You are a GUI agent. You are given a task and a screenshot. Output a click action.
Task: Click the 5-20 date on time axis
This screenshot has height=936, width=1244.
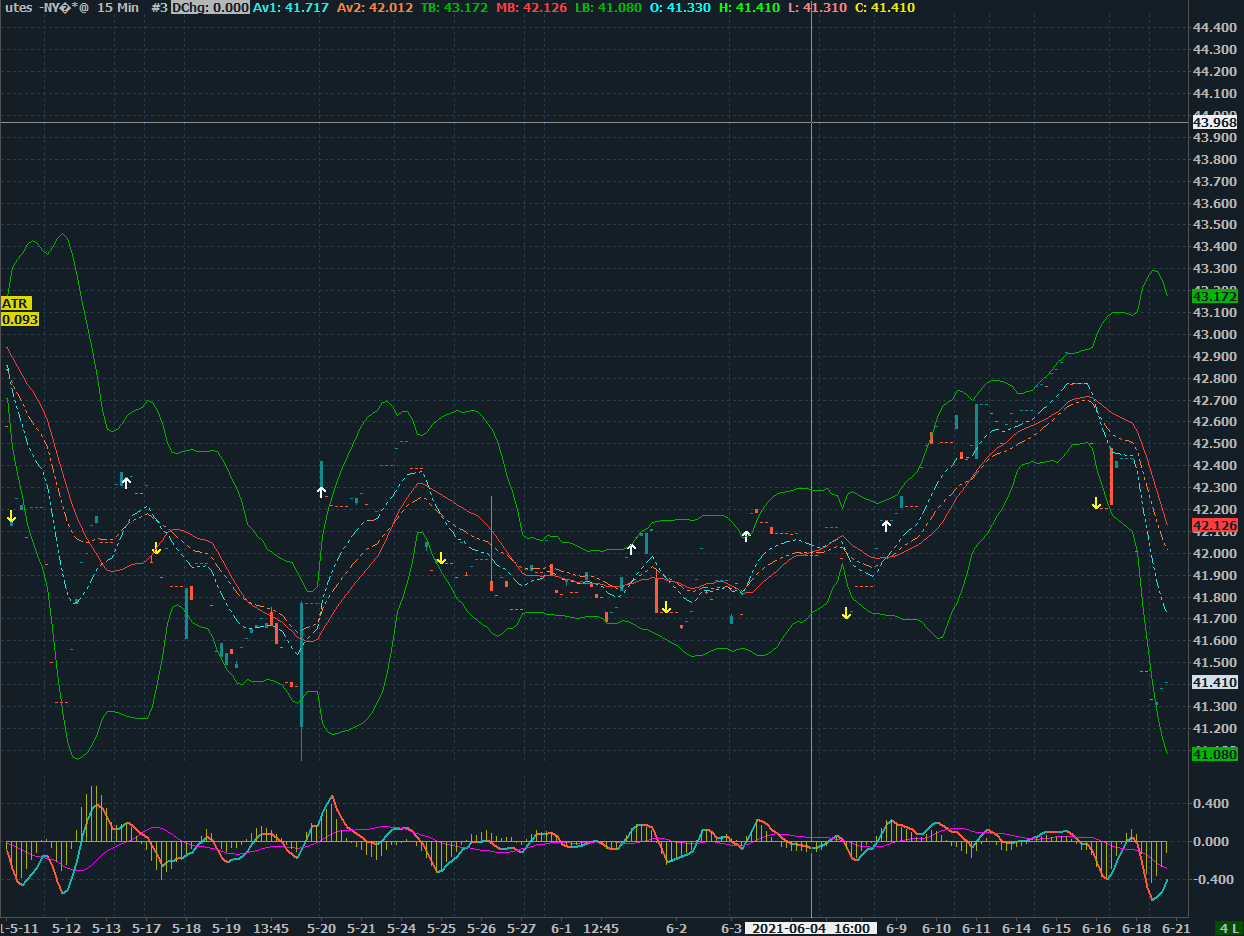[x=321, y=928]
